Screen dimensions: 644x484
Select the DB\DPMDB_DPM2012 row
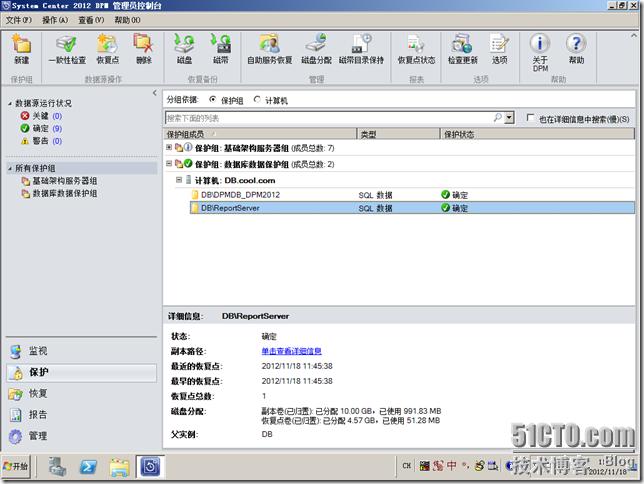point(412,195)
